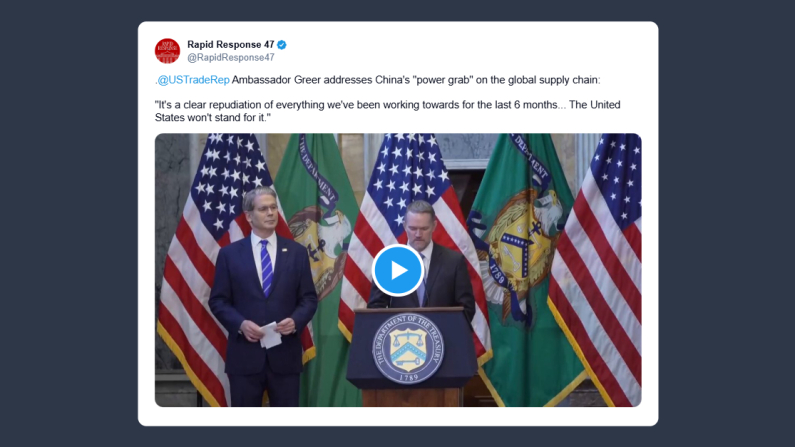This screenshot has height=447, width=795.
Task: Open the Rapid Response 47 profile avatar
Action: coord(167,51)
